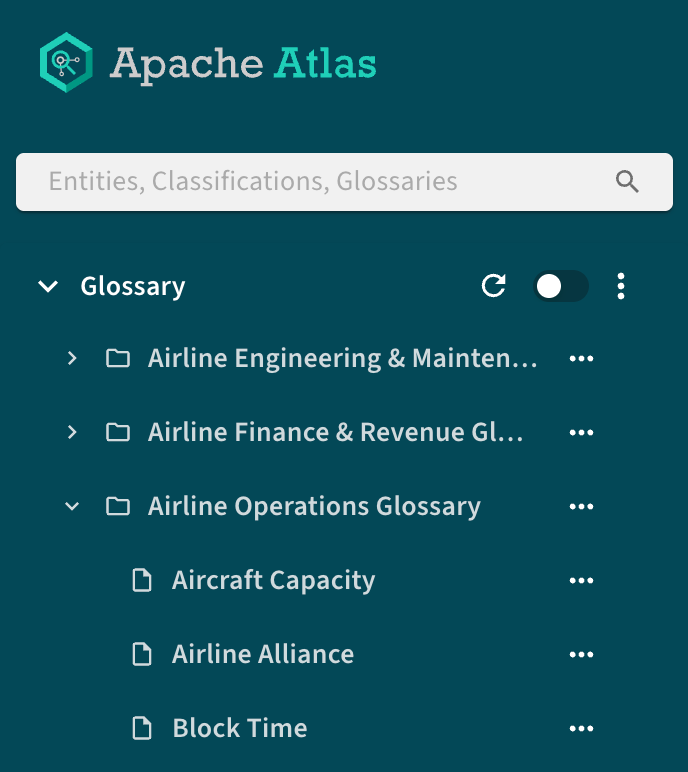Open more options for Block Time term
The image size is (688, 772).
coord(581,728)
